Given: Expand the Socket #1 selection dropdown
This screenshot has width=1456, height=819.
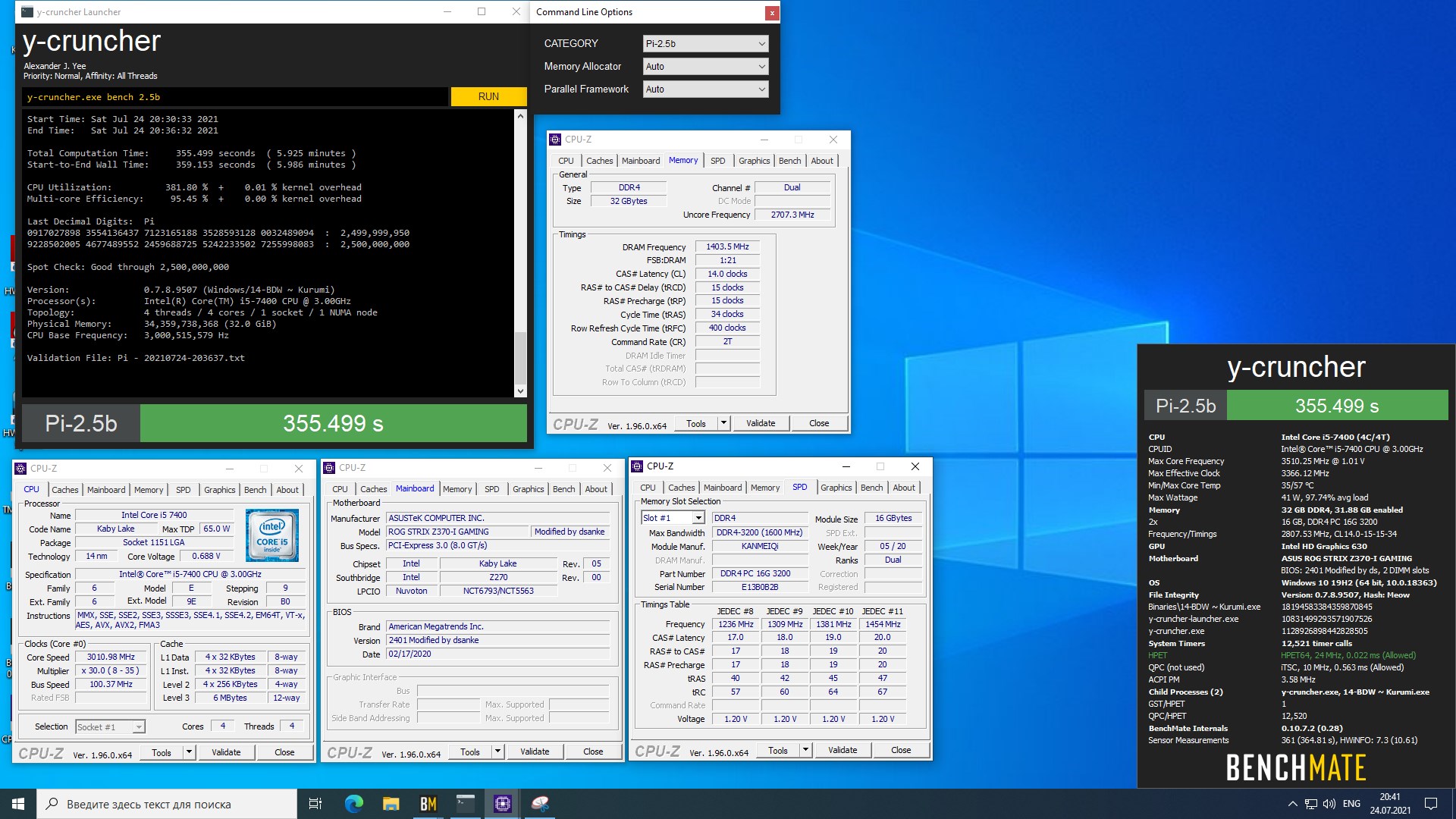Looking at the screenshot, I should tap(139, 727).
